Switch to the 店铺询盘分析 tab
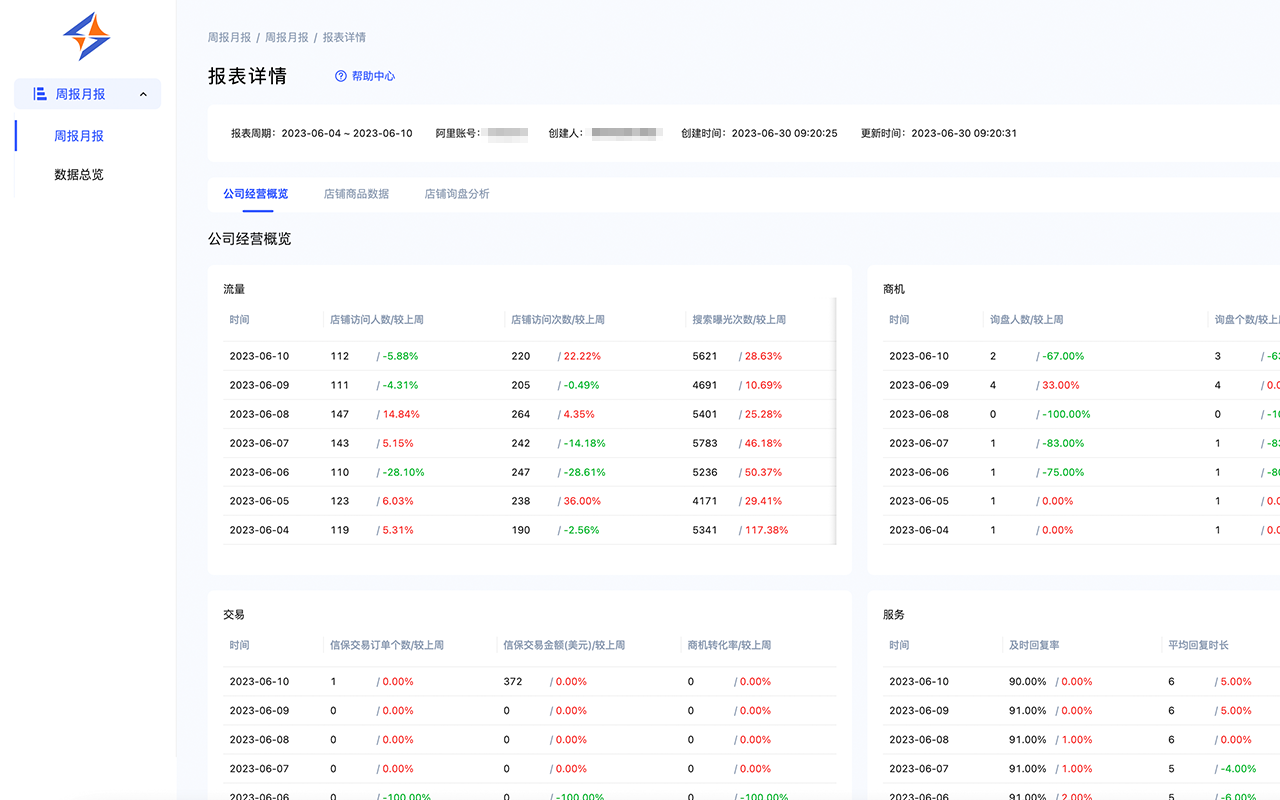Image resolution: width=1280 pixels, height=800 pixels. (x=456, y=194)
